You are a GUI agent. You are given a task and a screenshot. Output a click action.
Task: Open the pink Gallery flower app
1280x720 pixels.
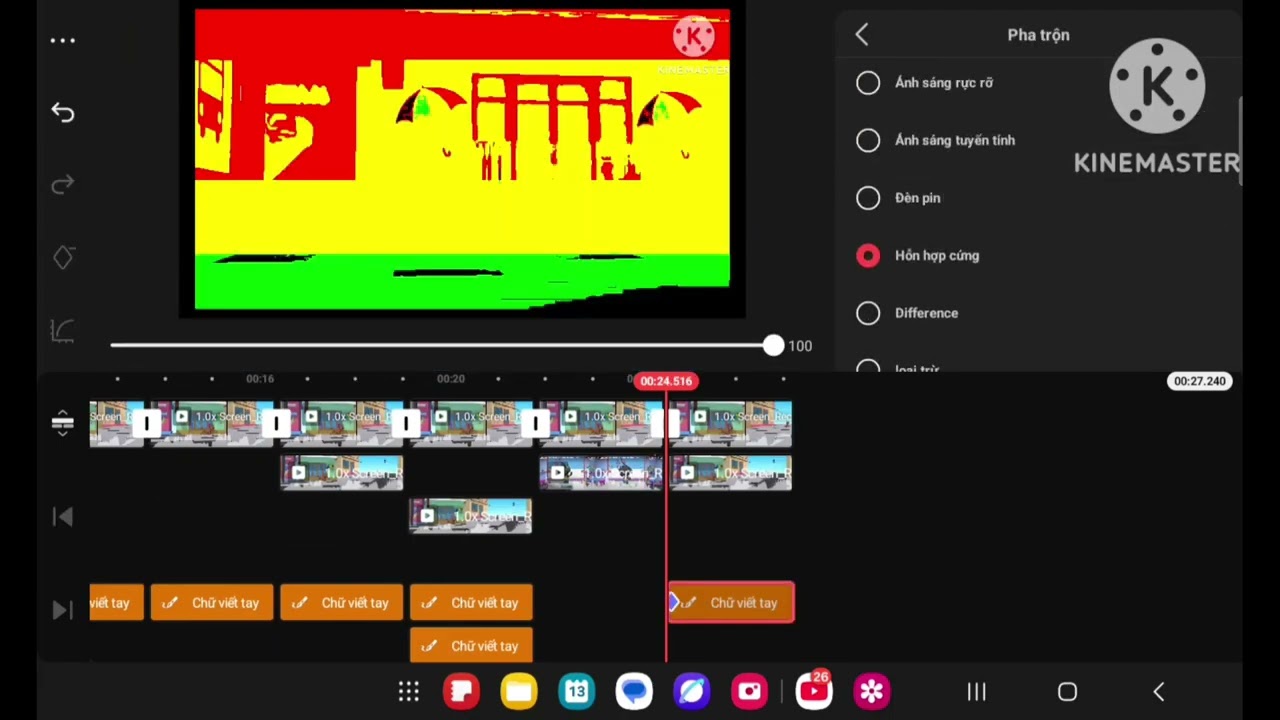(x=872, y=691)
